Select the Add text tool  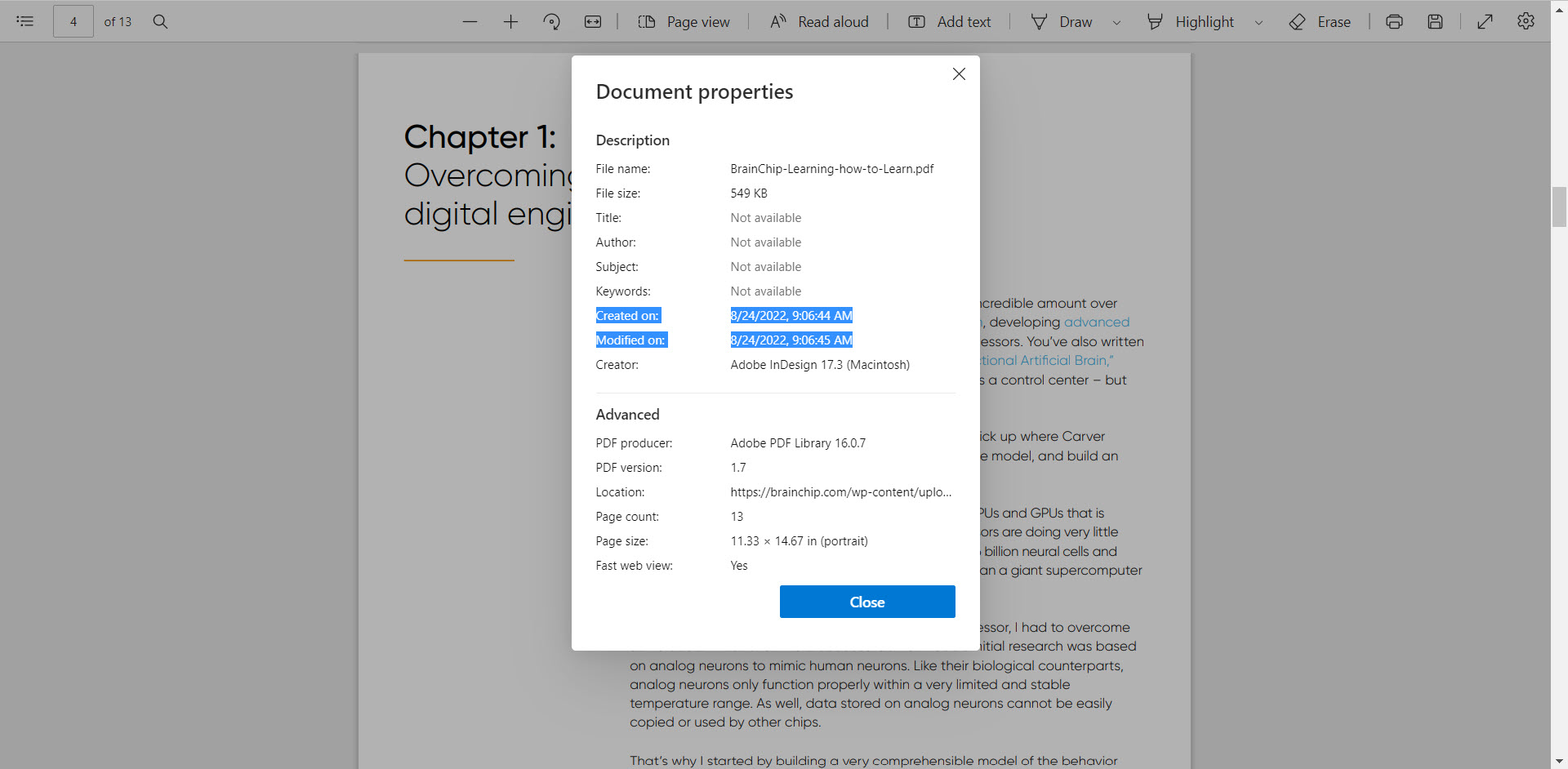pyautogui.click(x=949, y=21)
